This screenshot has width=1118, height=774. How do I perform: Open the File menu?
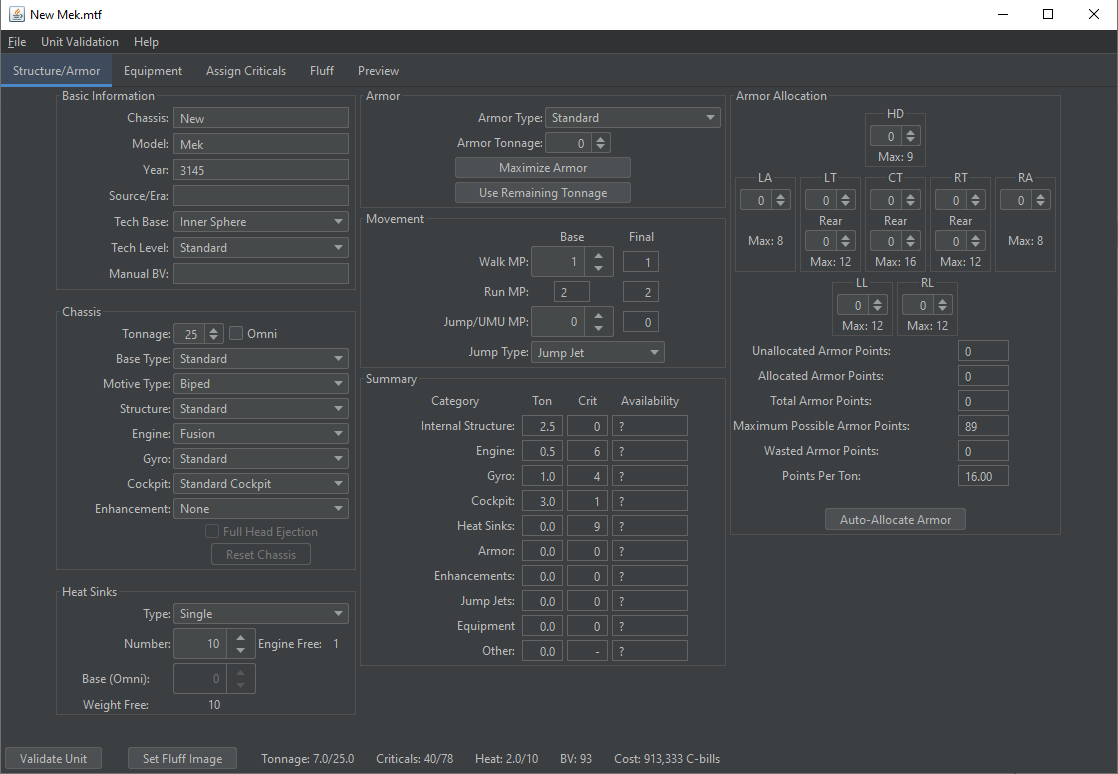coord(16,42)
